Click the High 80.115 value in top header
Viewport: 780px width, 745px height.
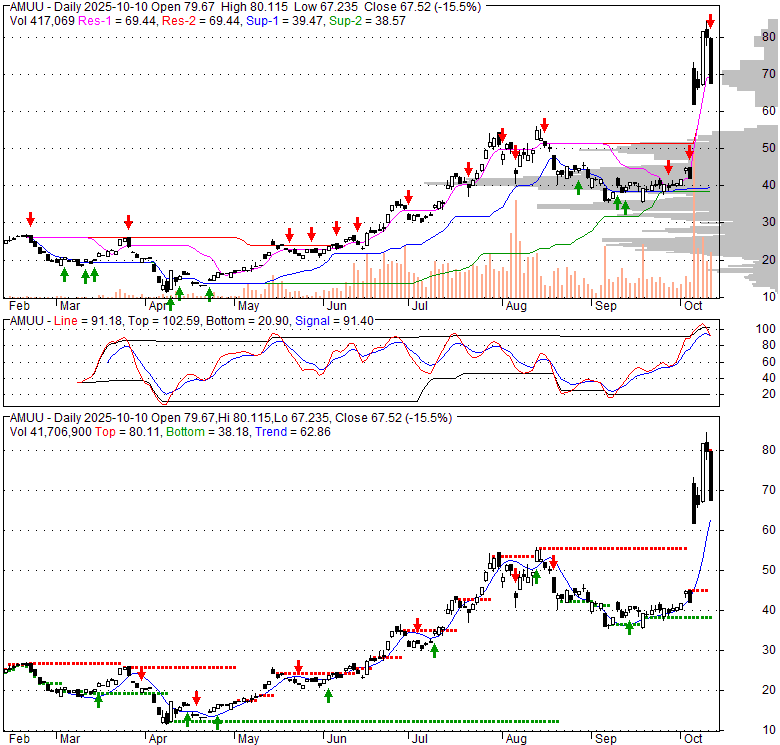point(254,7)
